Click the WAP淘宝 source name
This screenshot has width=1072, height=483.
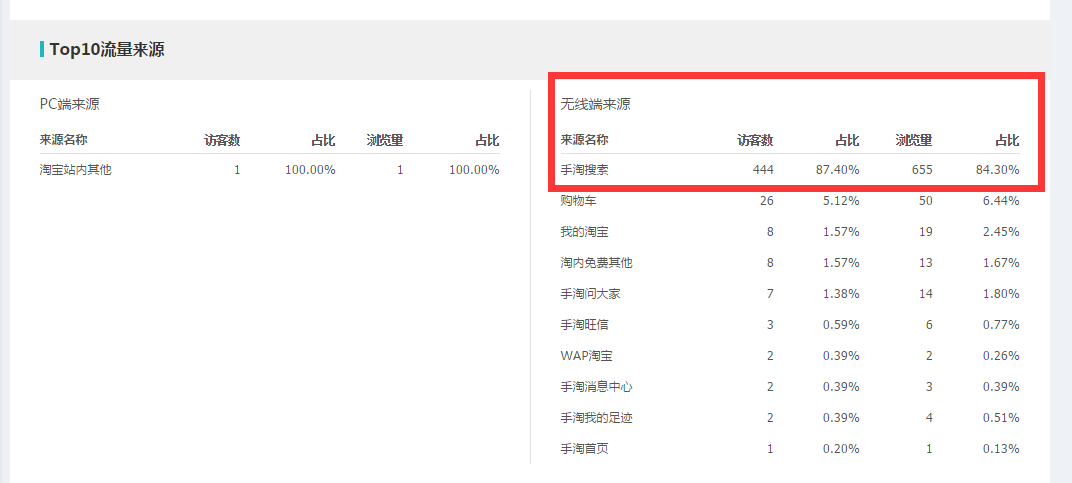point(587,356)
